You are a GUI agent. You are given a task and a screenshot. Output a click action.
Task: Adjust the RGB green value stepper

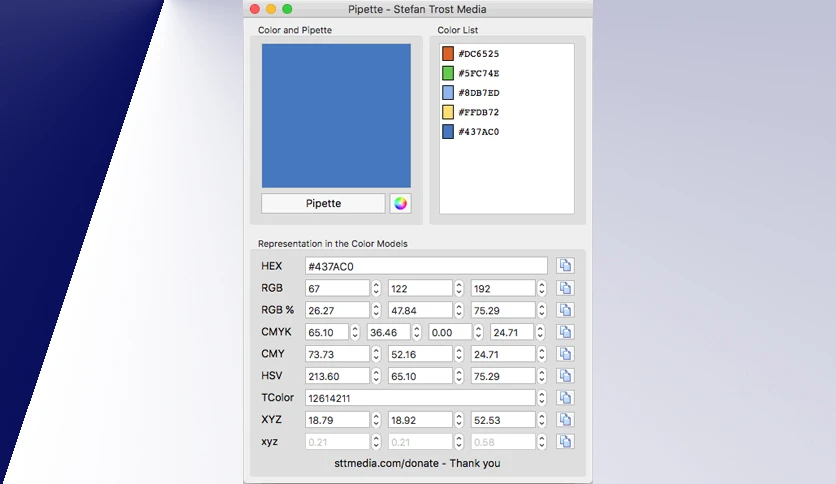pyautogui.click(x=459, y=288)
